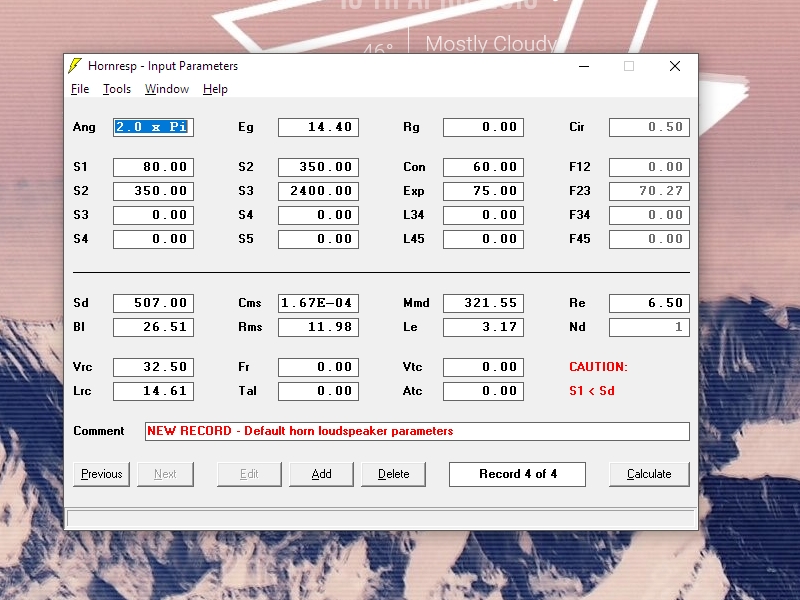Click the Exp field with 75.00
Image resolution: width=800 pixels, height=600 pixels.
coord(483,191)
